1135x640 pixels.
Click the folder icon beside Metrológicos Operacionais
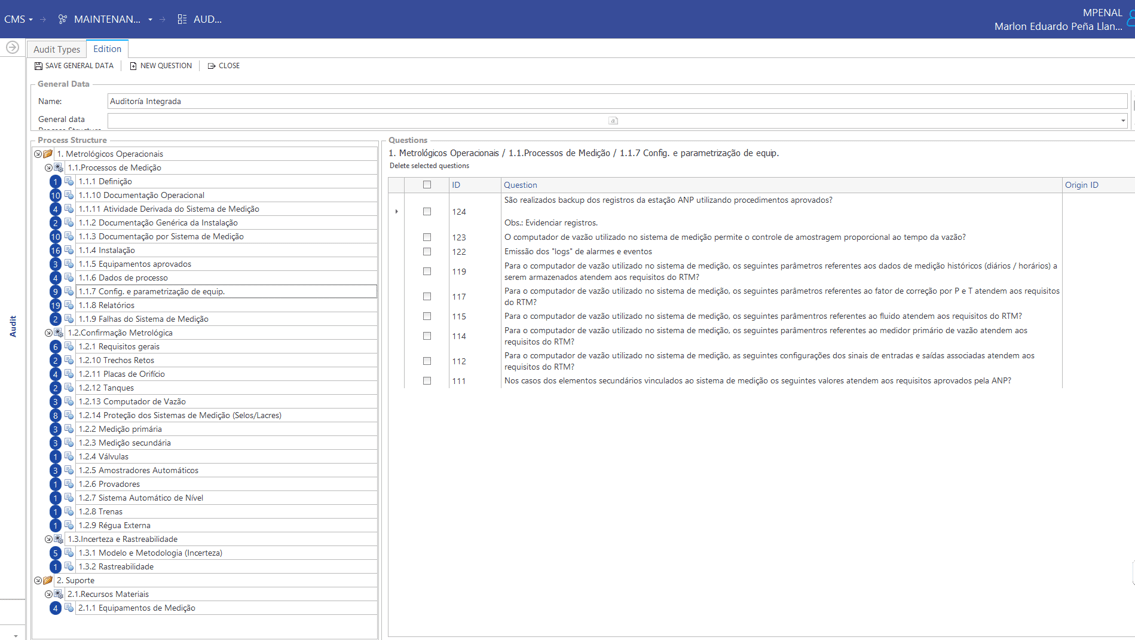point(48,154)
